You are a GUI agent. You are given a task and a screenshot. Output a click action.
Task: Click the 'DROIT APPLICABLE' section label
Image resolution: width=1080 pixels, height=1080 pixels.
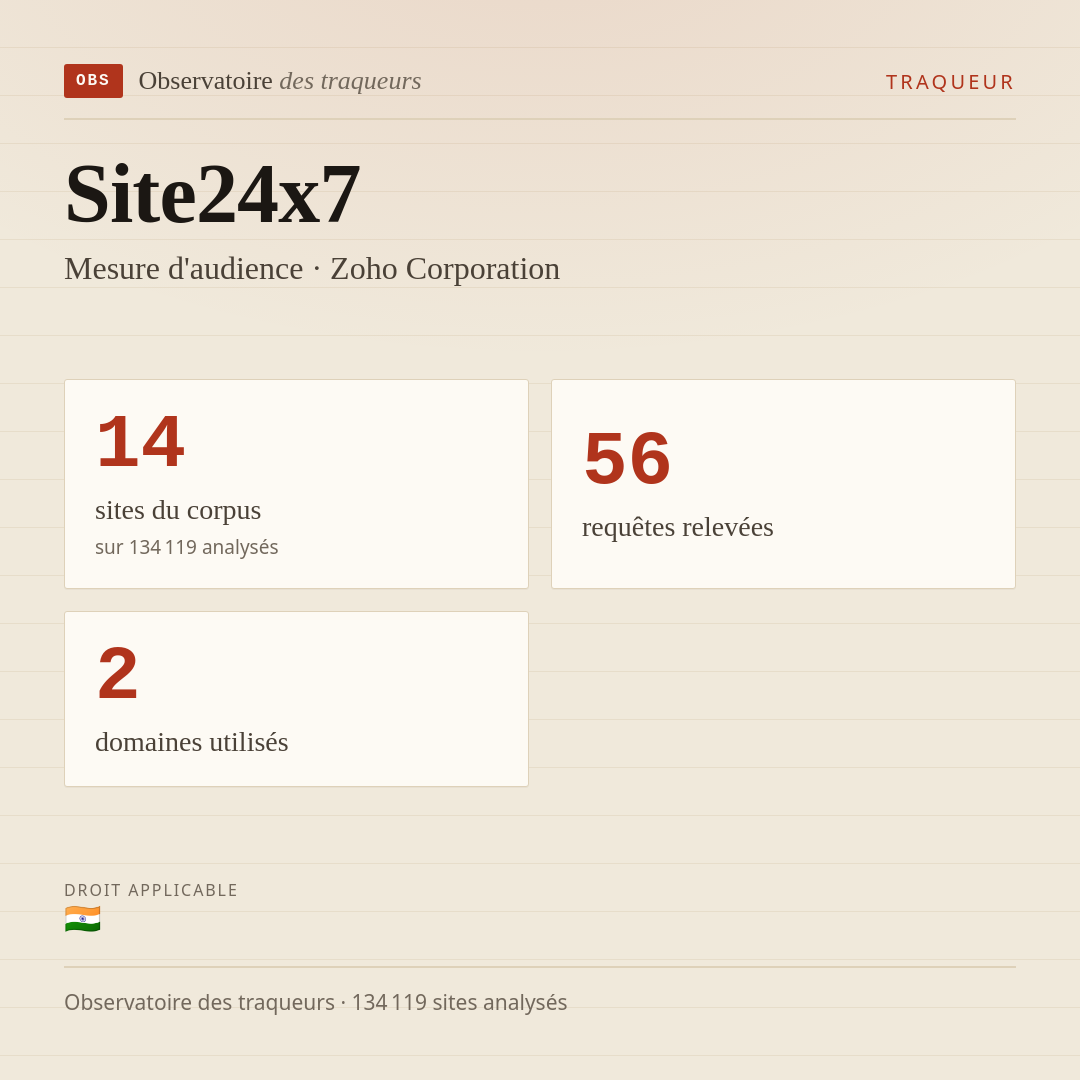click(x=151, y=890)
